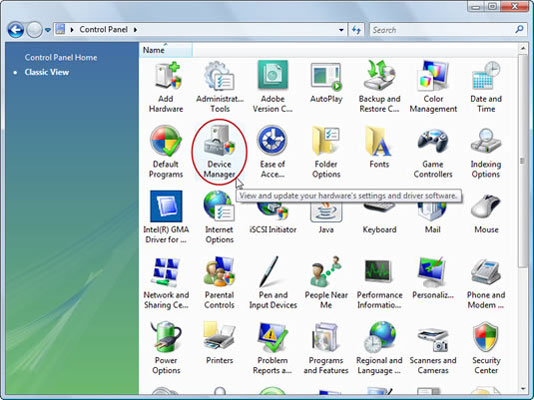The height and width of the screenshot is (400, 534).
Task: Open Programs and Features
Action: 326,348
